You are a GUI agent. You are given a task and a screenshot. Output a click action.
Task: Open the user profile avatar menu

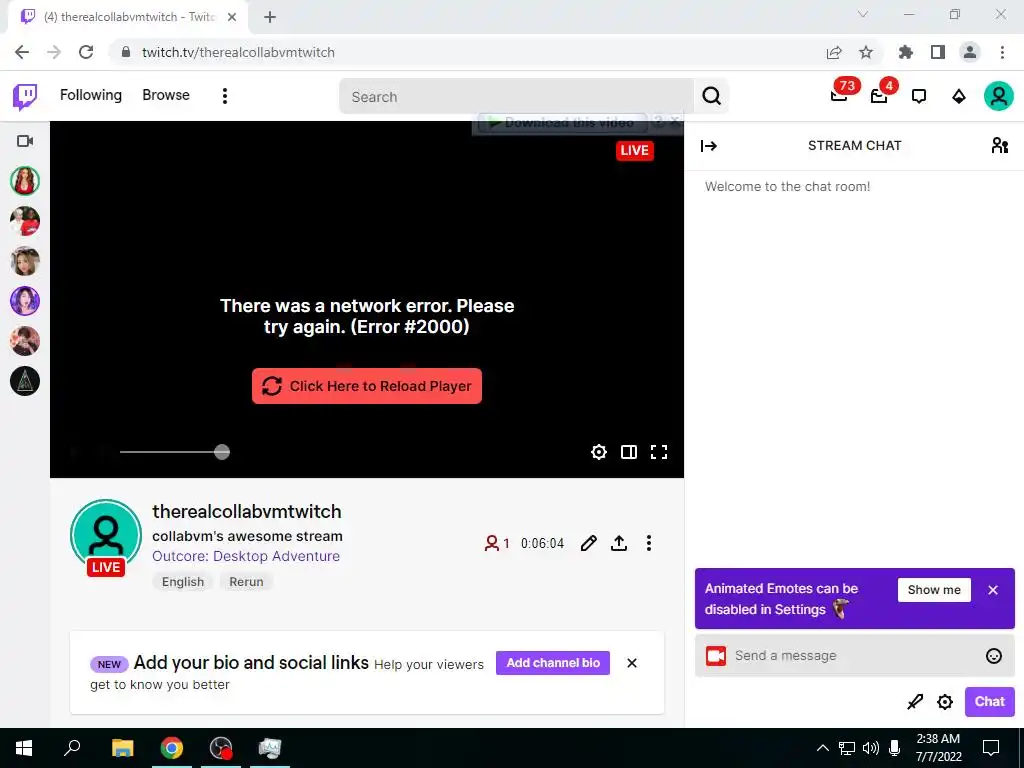click(999, 96)
